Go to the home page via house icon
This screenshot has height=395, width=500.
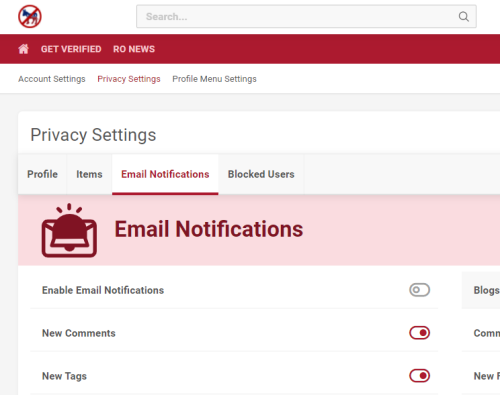[x=23, y=49]
